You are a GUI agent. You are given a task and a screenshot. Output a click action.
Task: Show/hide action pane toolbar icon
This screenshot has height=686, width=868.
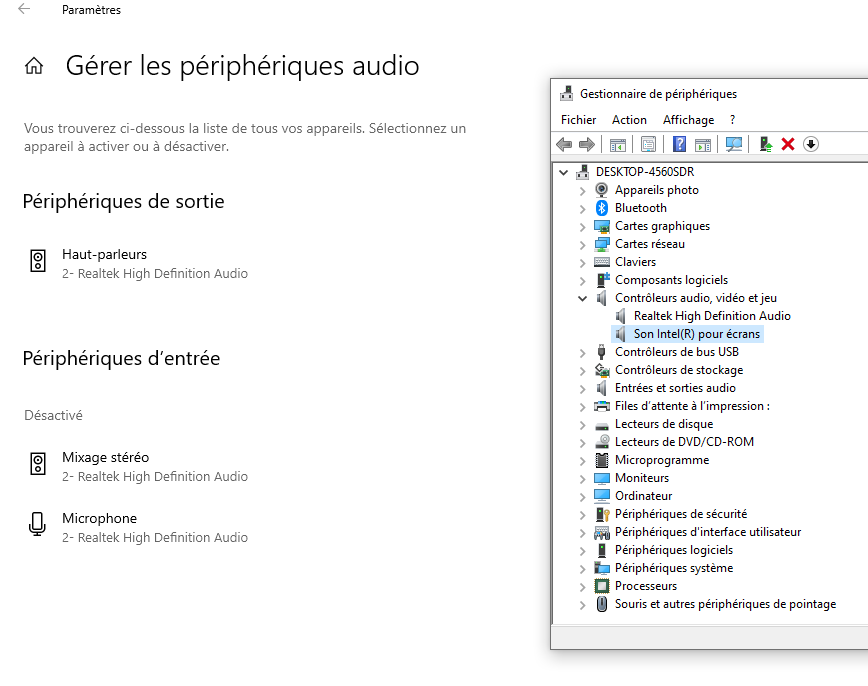703,145
